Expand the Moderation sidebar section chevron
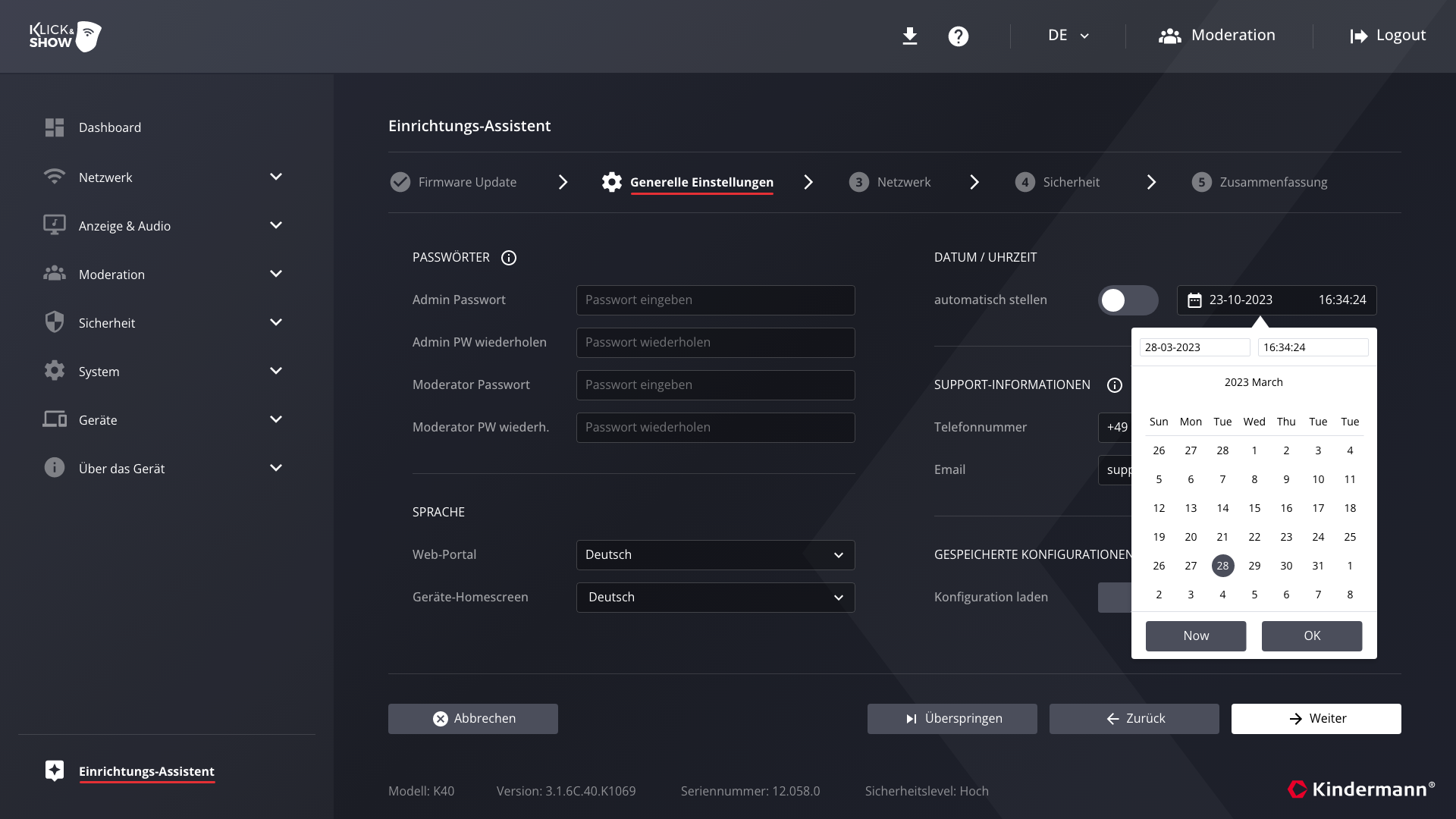Viewport: 1456px width, 819px height. [276, 274]
